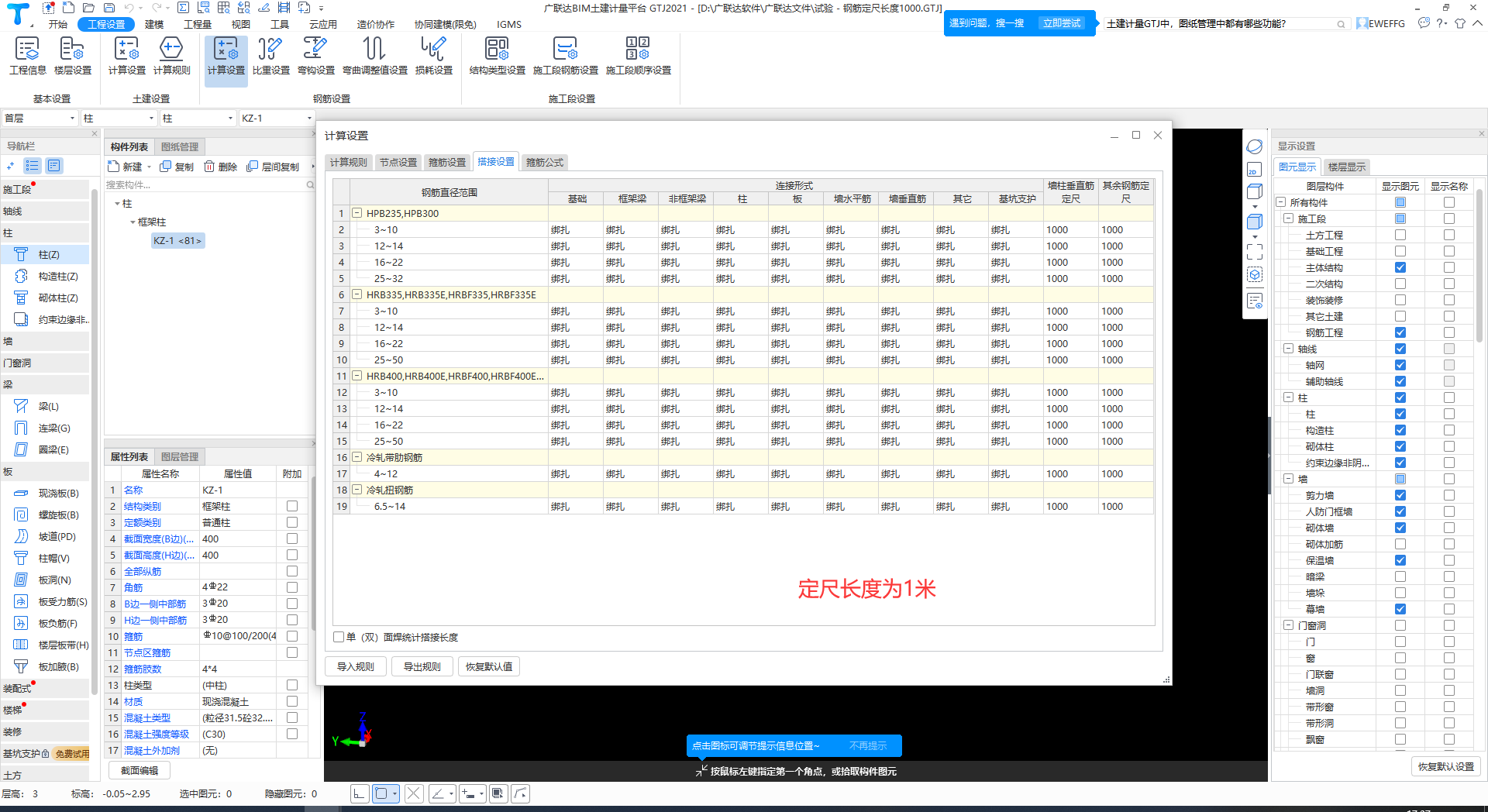Open the 建模 ribbon tab
This screenshot has width=1488, height=812.
tap(154, 25)
